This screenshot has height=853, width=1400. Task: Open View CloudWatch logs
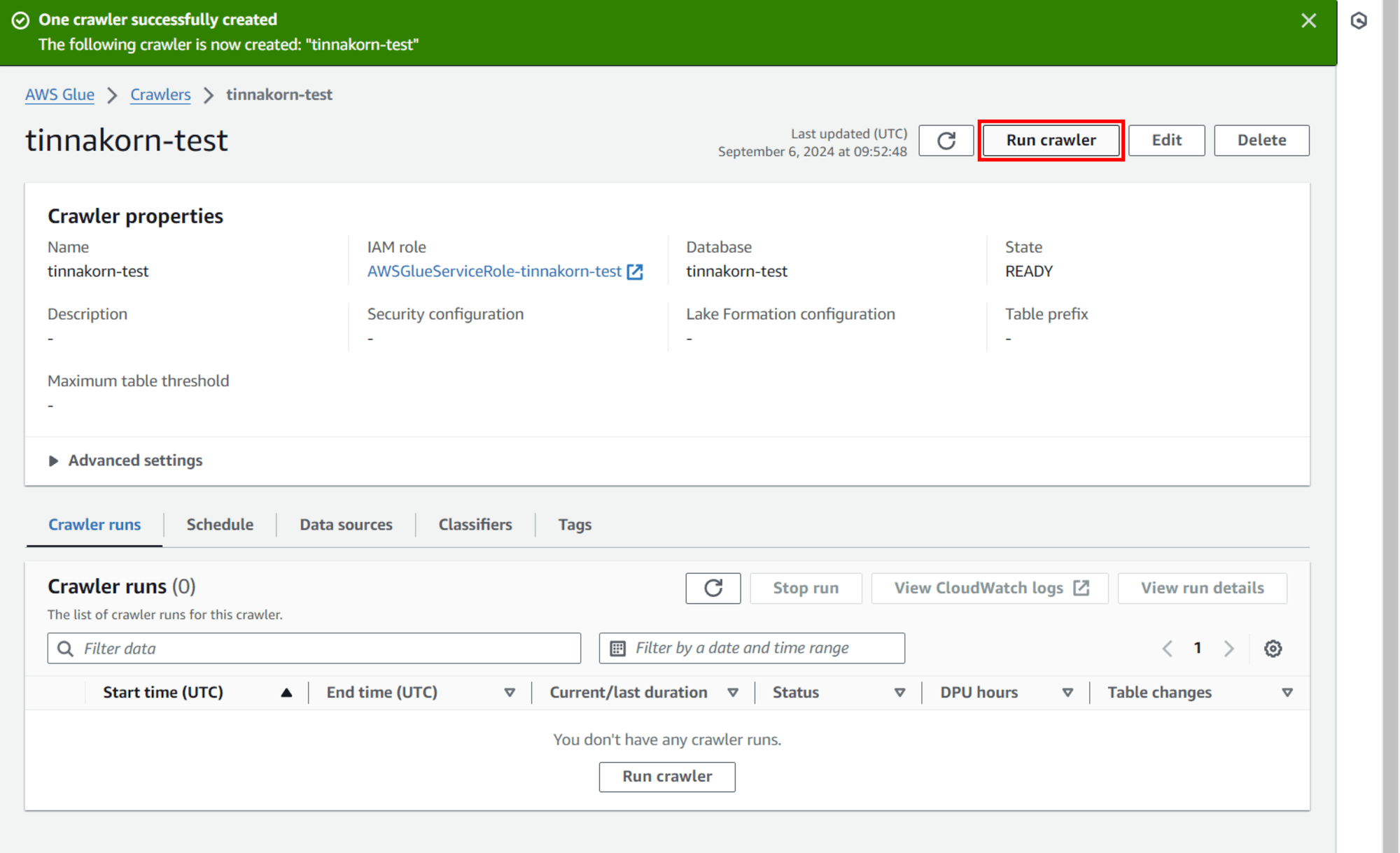click(990, 588)
